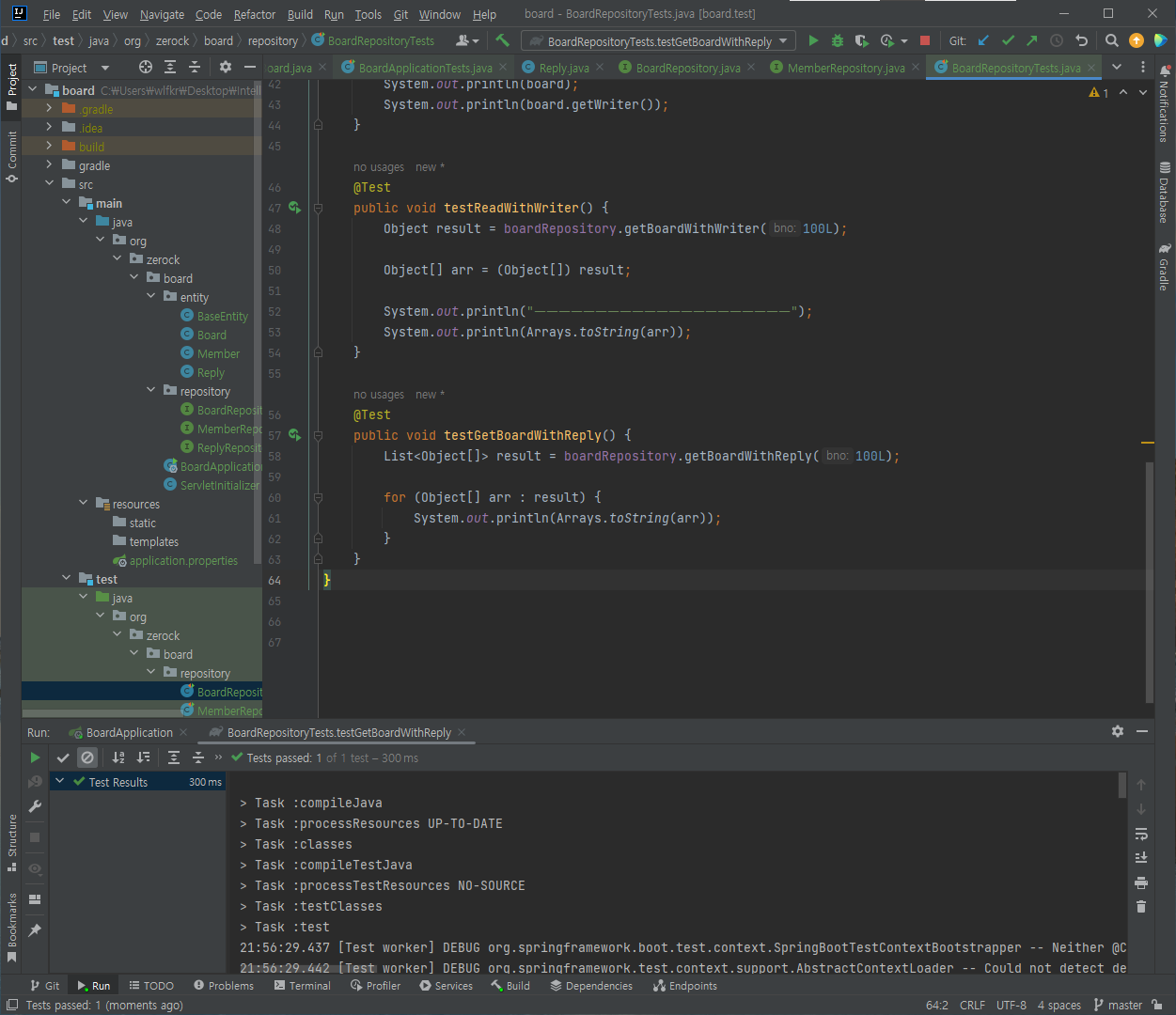Open the Refactor menu

tap(255, 14)
